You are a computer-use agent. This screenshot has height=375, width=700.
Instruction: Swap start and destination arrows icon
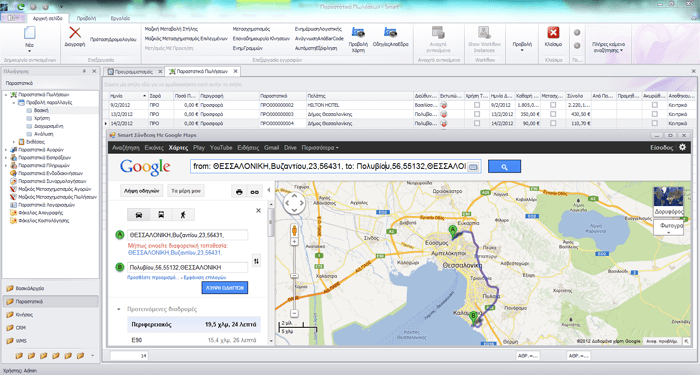point(256,261)
